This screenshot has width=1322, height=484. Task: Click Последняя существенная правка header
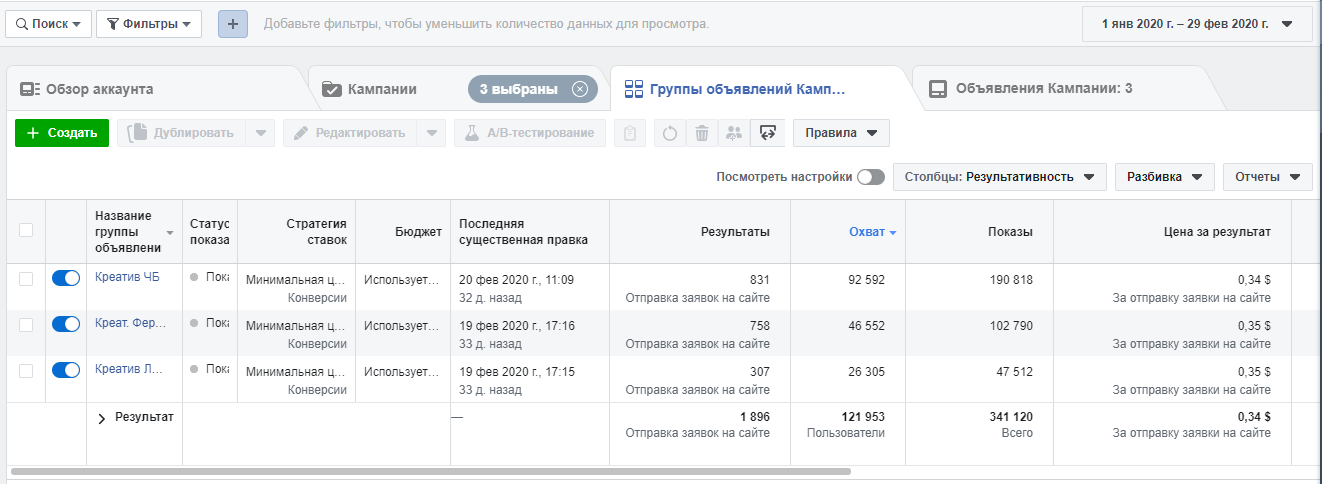[530, 232]
